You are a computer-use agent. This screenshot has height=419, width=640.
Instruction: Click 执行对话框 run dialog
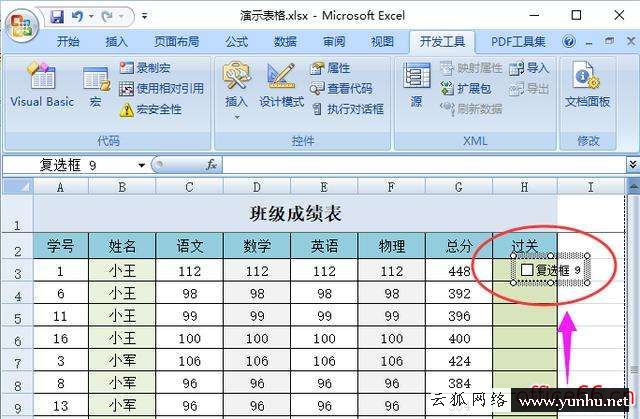click(x=347, y=109)
